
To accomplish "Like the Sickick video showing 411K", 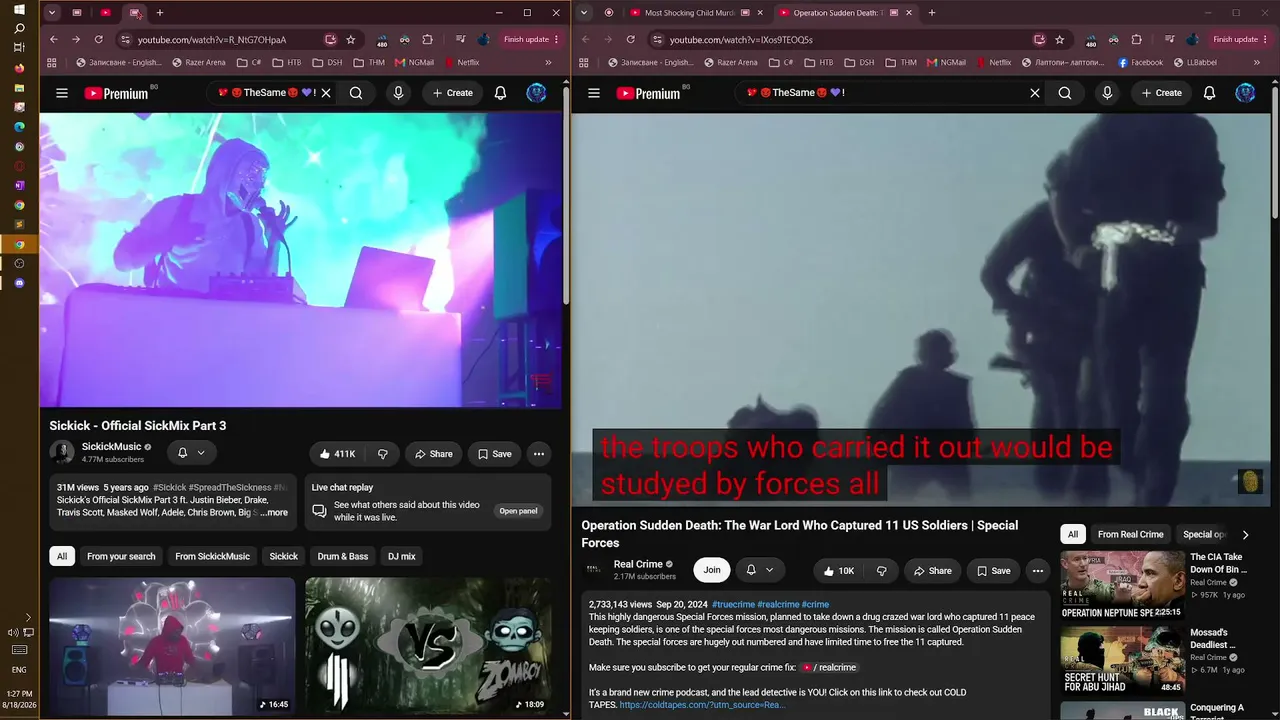I will coord(338,454).
